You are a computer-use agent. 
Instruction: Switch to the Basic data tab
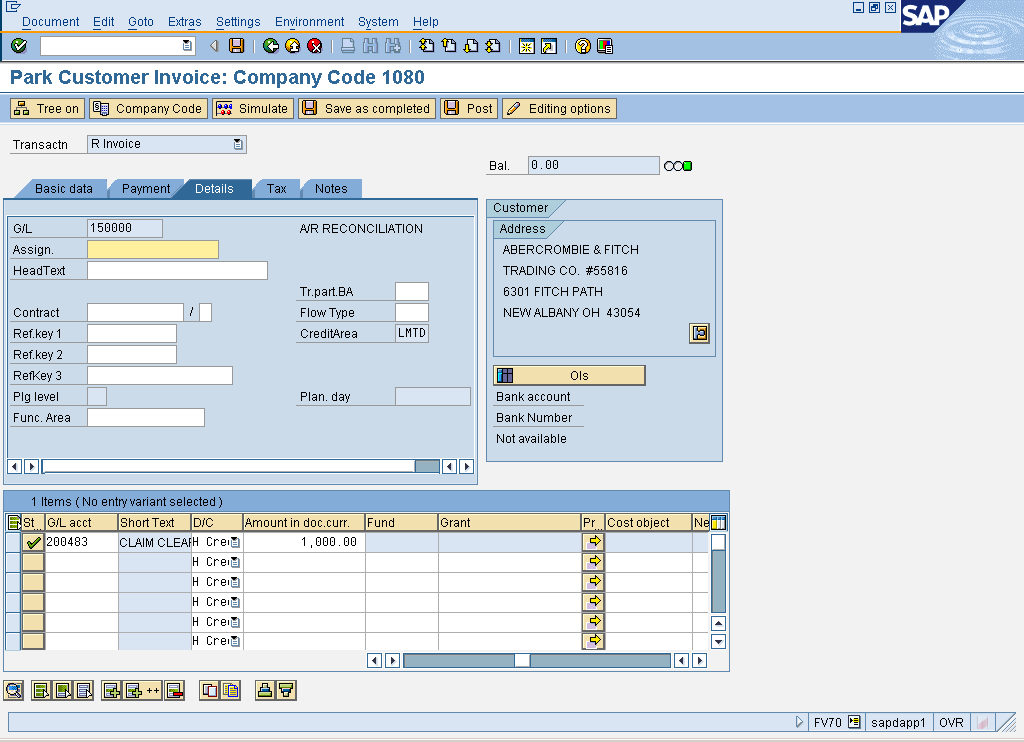[x=63, y=189]
